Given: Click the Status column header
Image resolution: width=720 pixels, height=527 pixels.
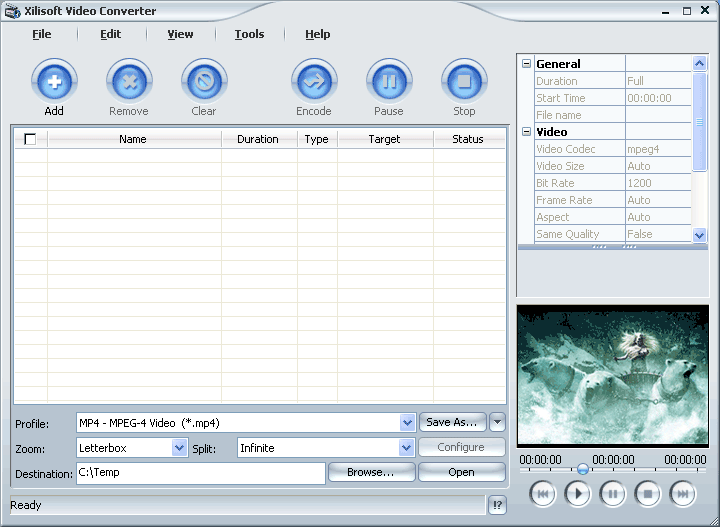Looking at the screenshot, I should click(x=468, y=139).
